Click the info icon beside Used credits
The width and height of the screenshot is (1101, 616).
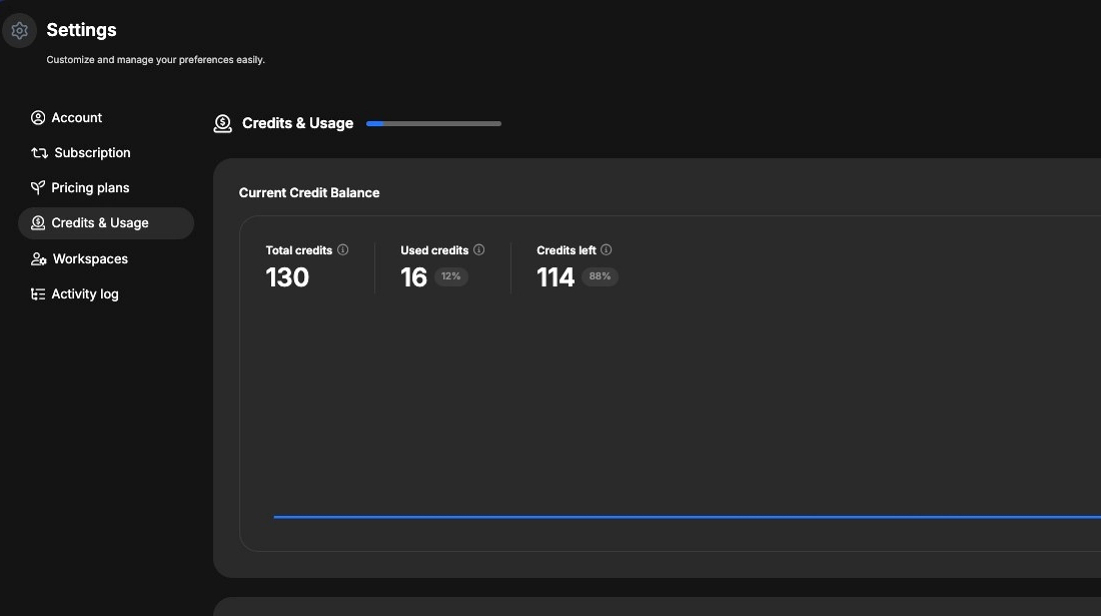pos(479,250)
